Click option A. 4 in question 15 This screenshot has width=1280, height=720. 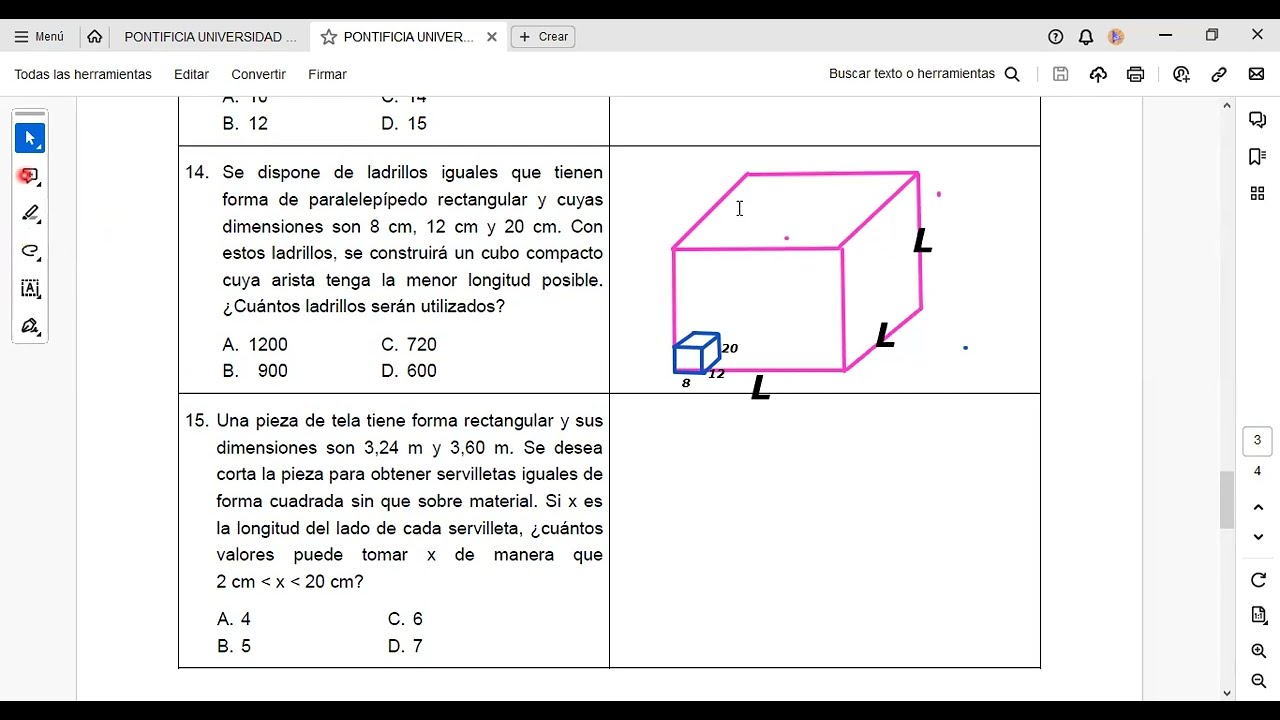pos(234,619)
